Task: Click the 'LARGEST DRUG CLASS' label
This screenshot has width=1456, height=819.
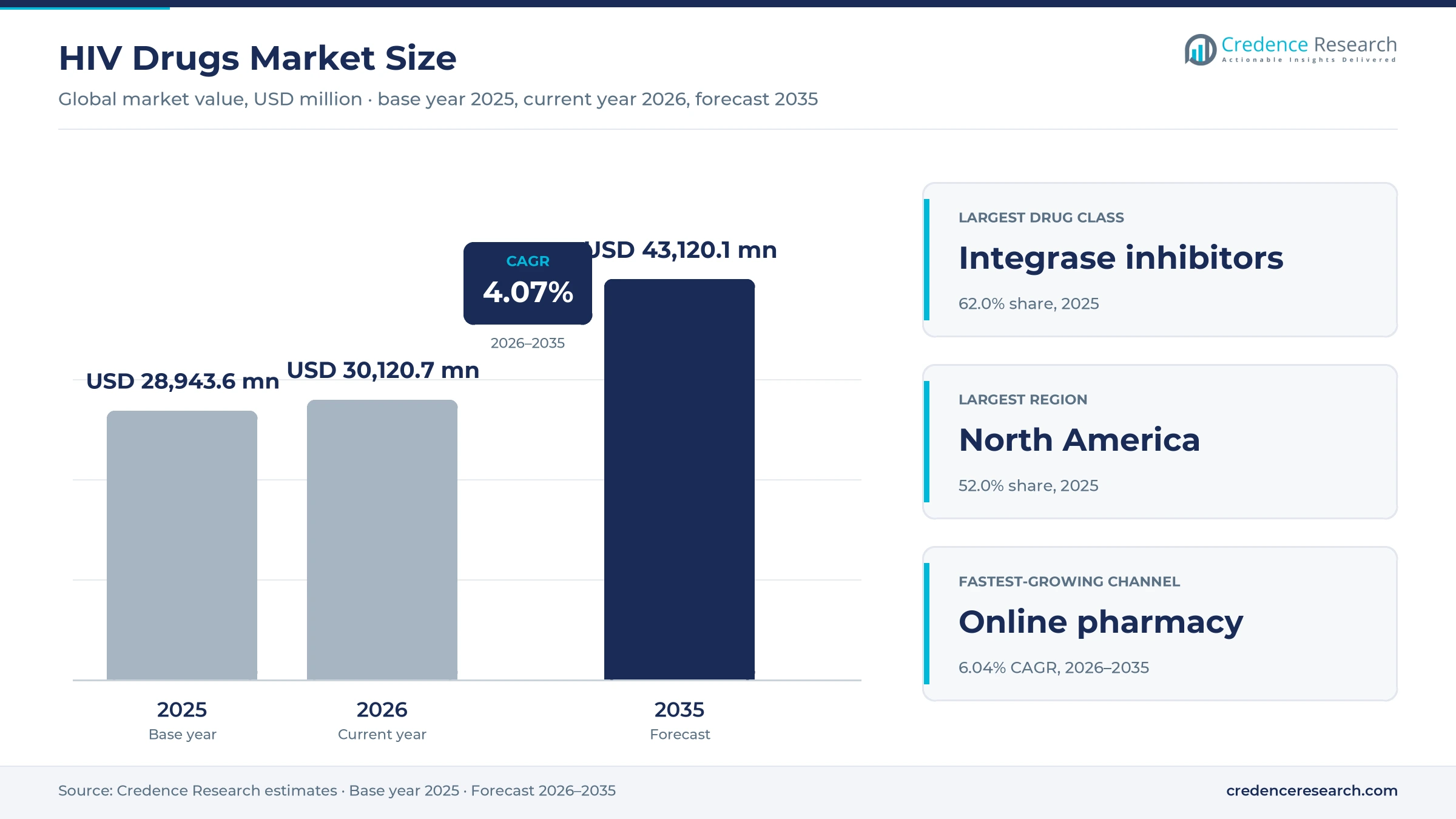Action: coord(1041,217)
